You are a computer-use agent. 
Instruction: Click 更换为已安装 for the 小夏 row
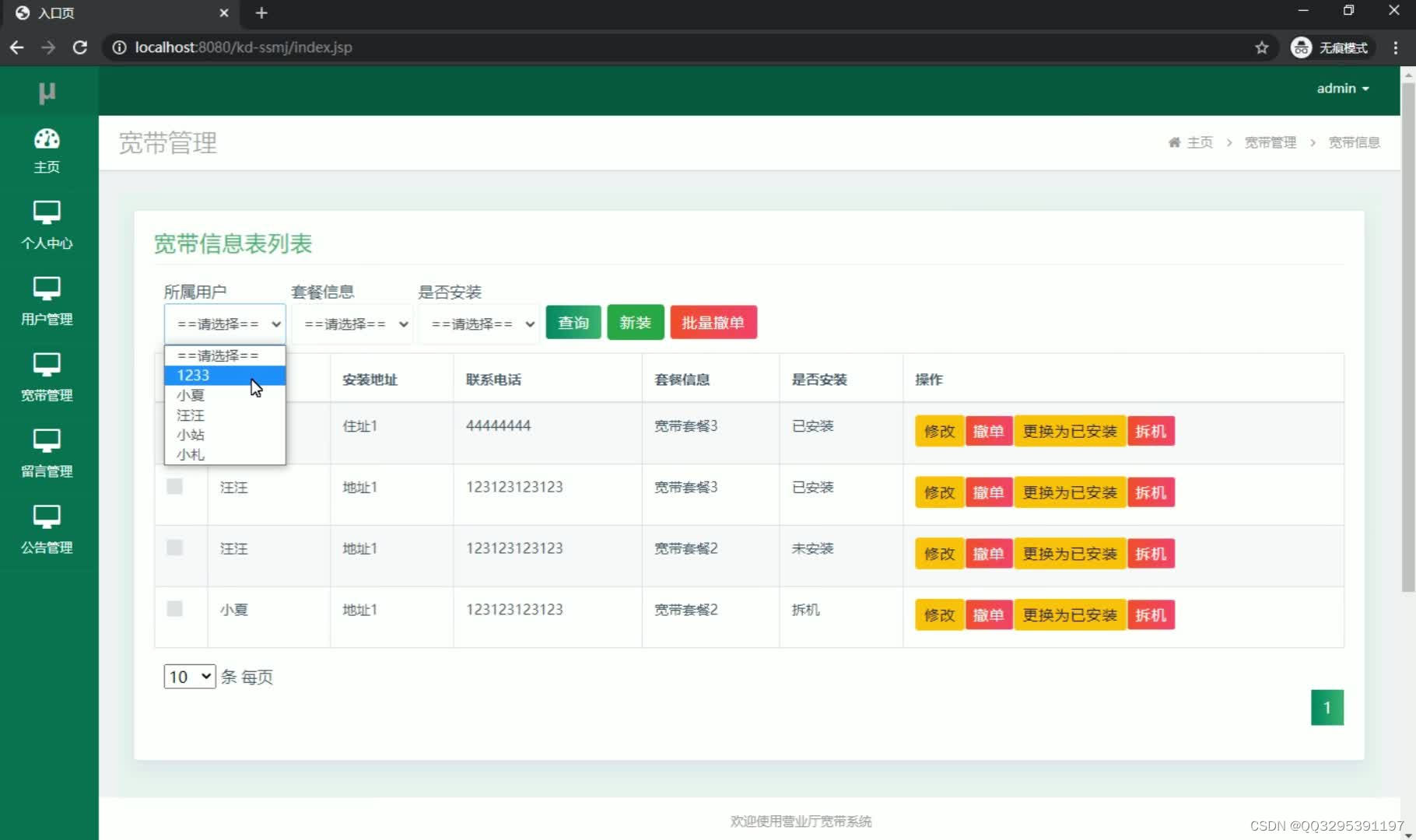[1070, 615]
